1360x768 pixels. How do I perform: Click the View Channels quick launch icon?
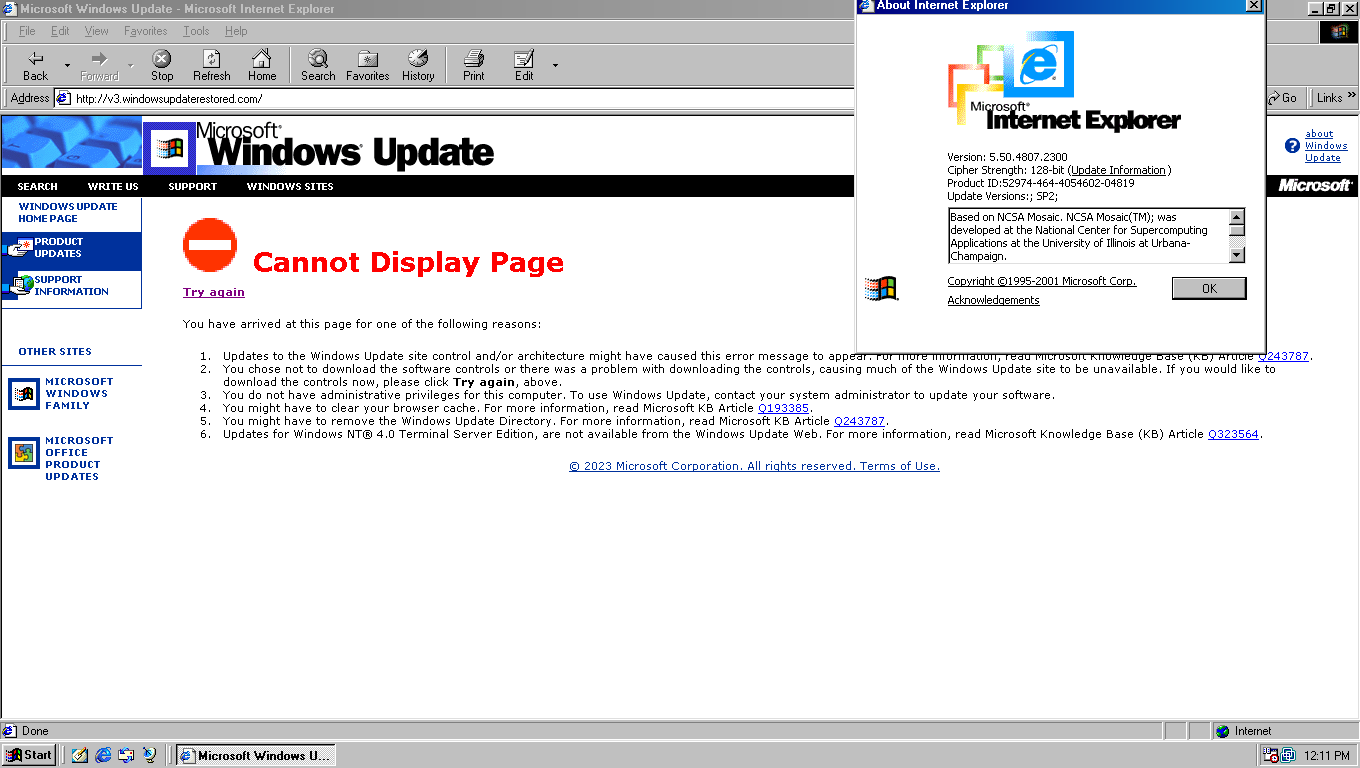pos(149,755)
